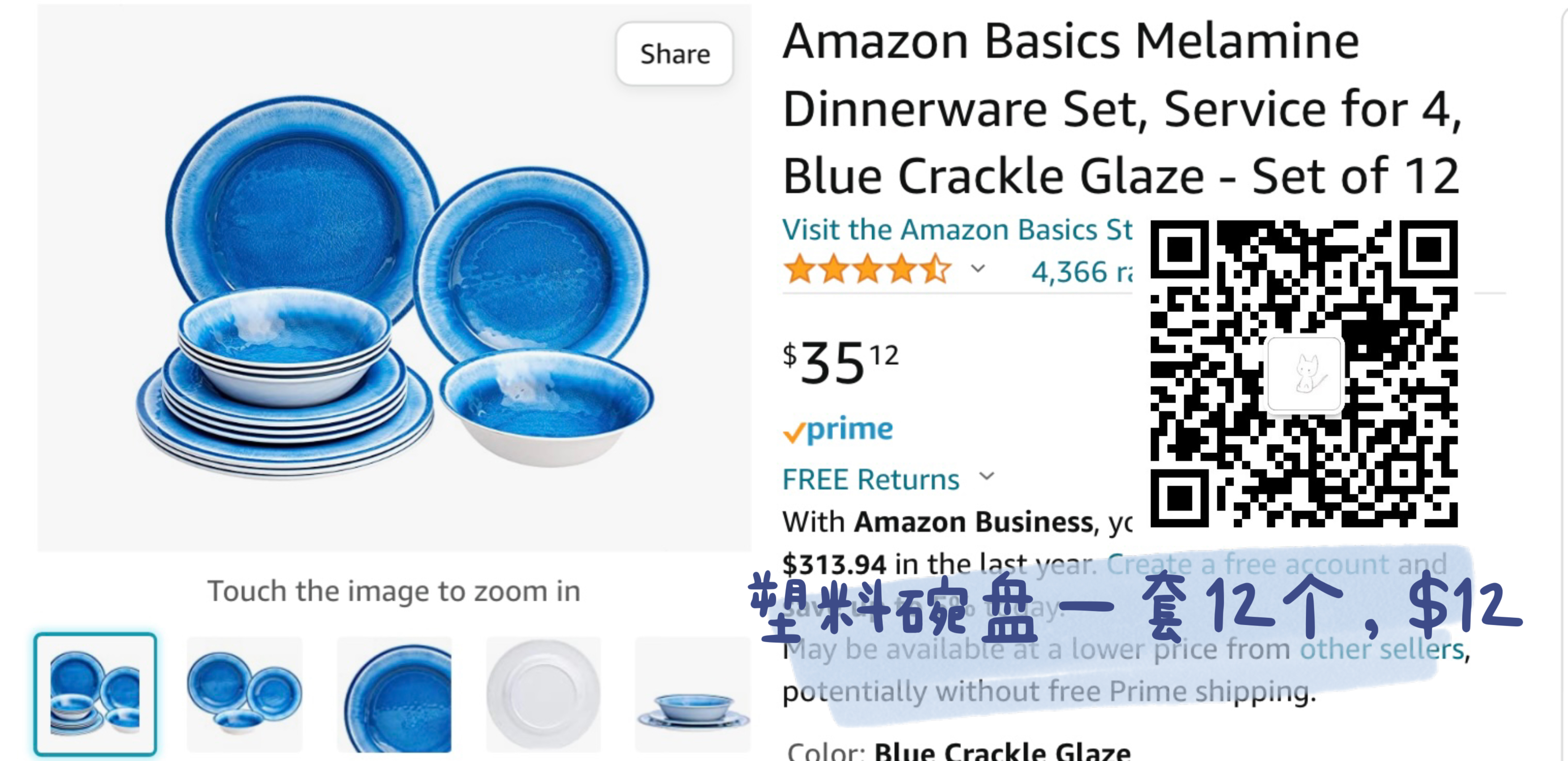Click the Prime logo
The image size is (1568, 761).
[x=838, y=430]
